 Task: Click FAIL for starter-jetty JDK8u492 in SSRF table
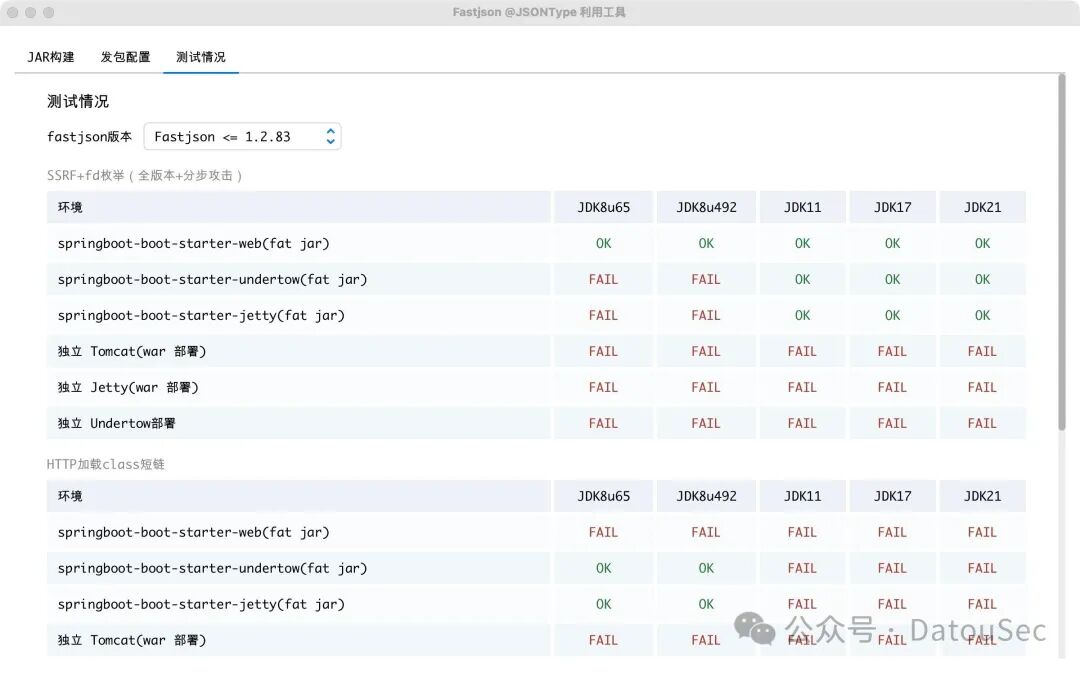point(706,315)
